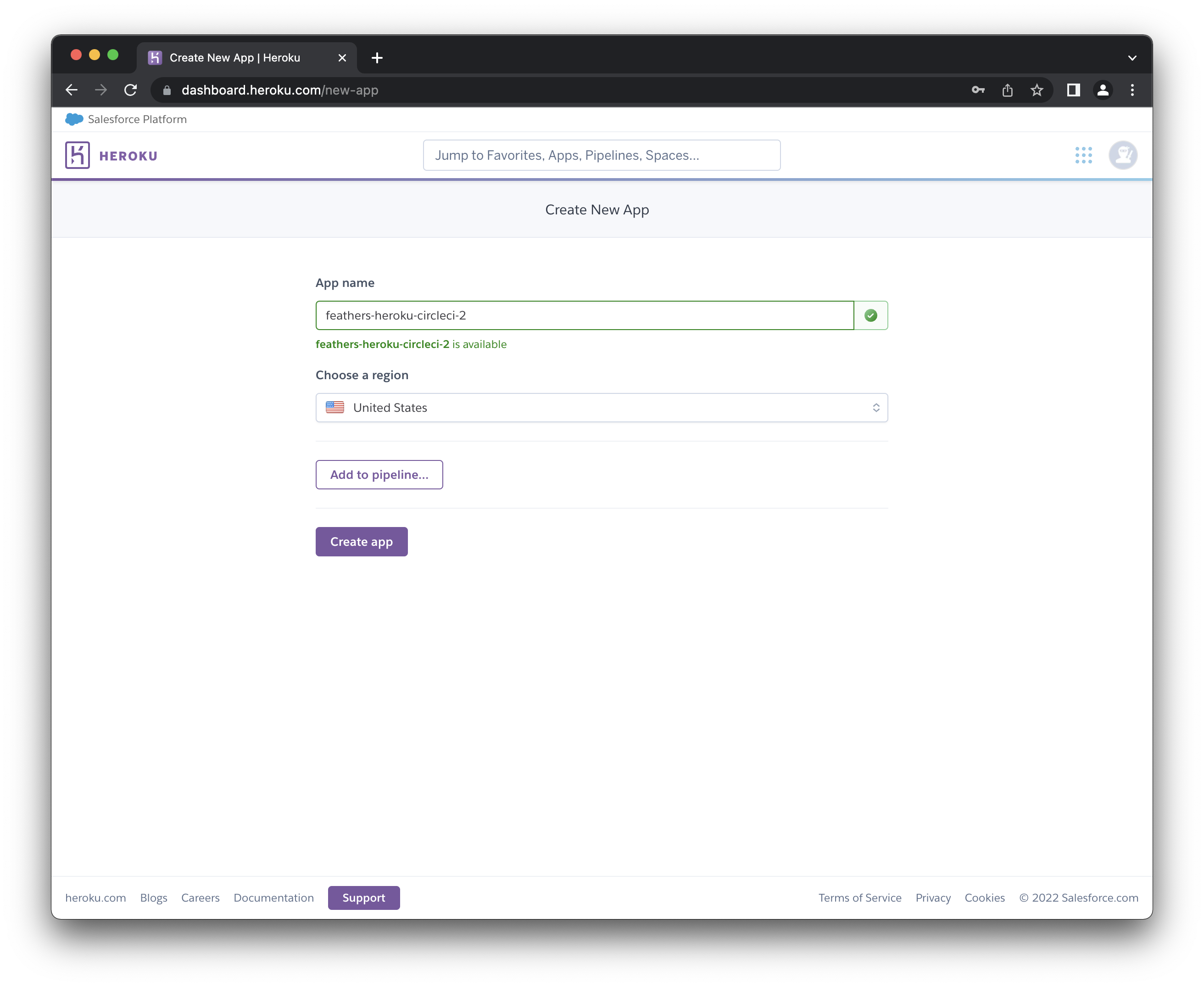Viewport: 1204px width, 987px height.
Task: Switch to the Create New App browser tab
Action: tap(234, 57)
